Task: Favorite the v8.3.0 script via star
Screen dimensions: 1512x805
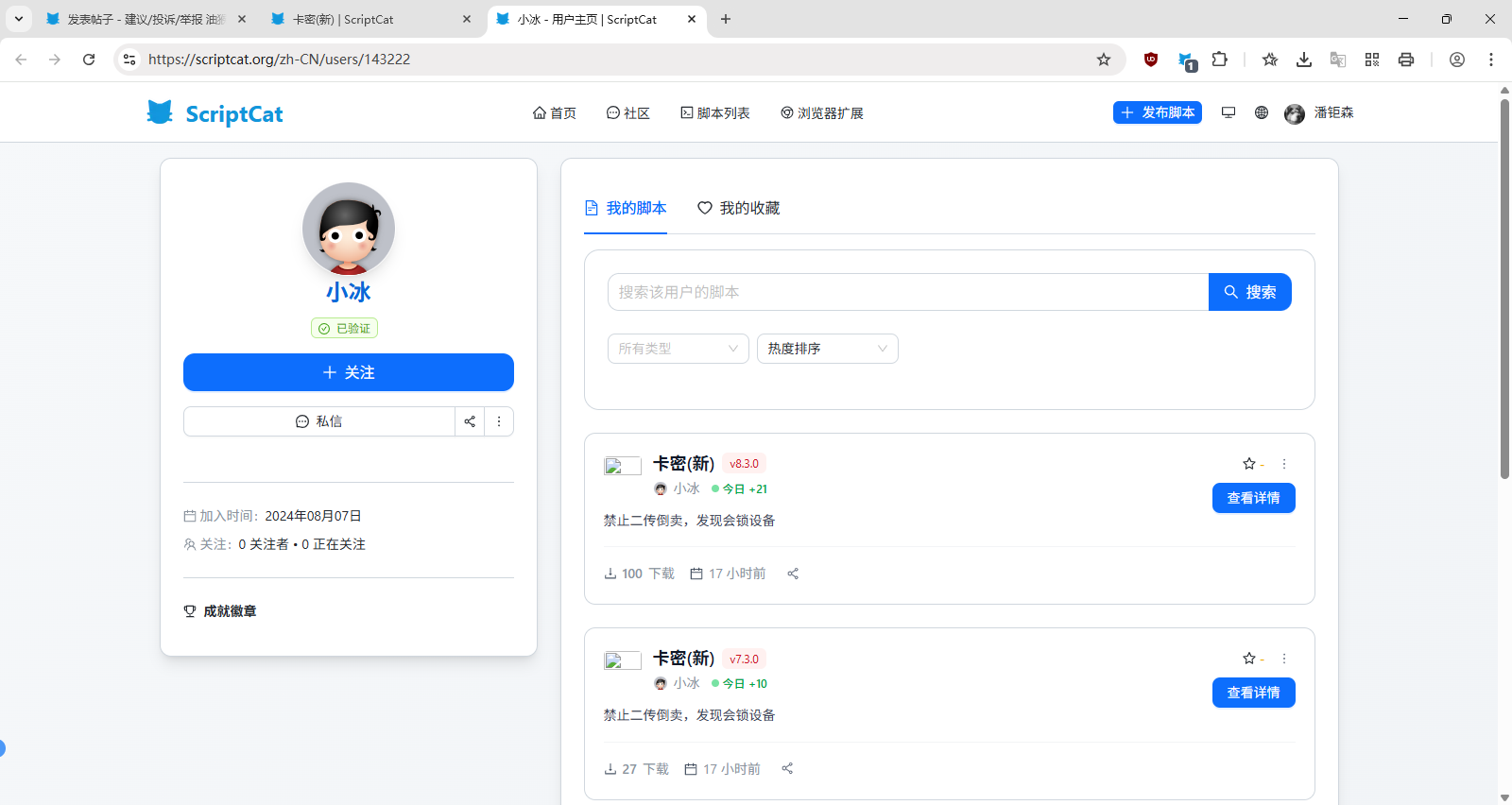Action: click(1249, 464)
